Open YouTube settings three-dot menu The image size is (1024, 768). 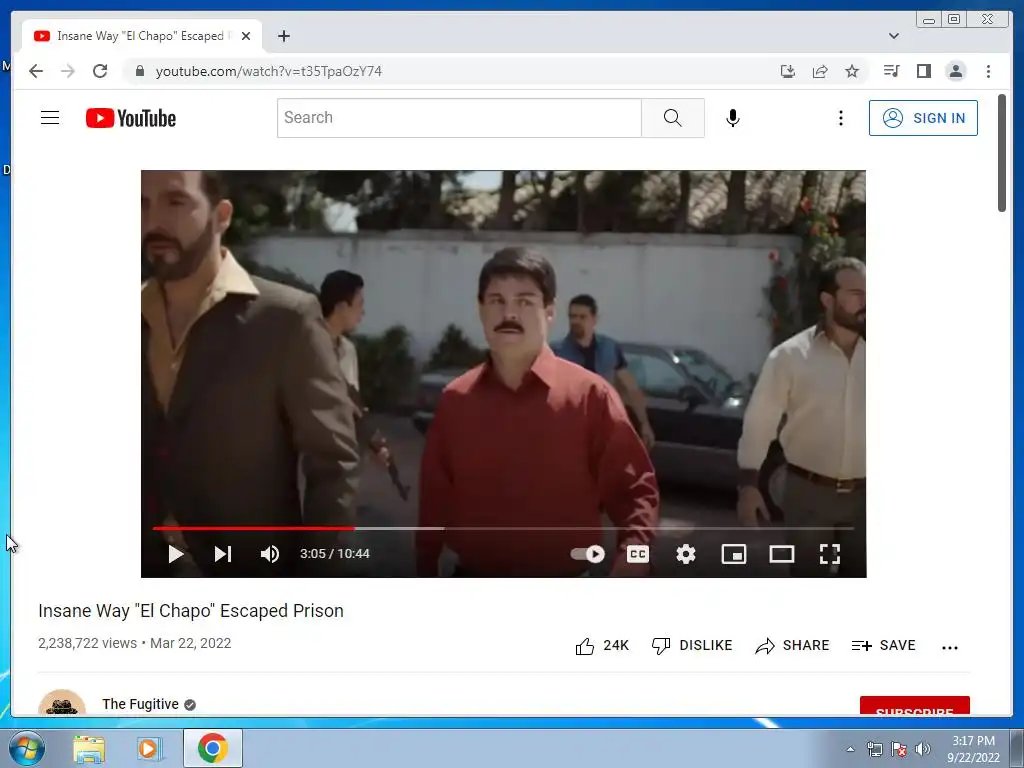click(840, 118)
